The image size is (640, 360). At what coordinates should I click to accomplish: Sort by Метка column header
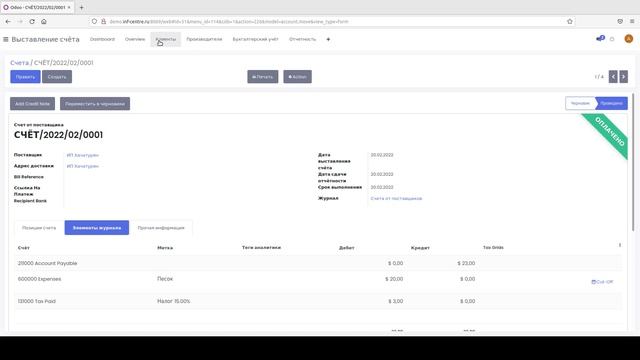tap(165, 248)
